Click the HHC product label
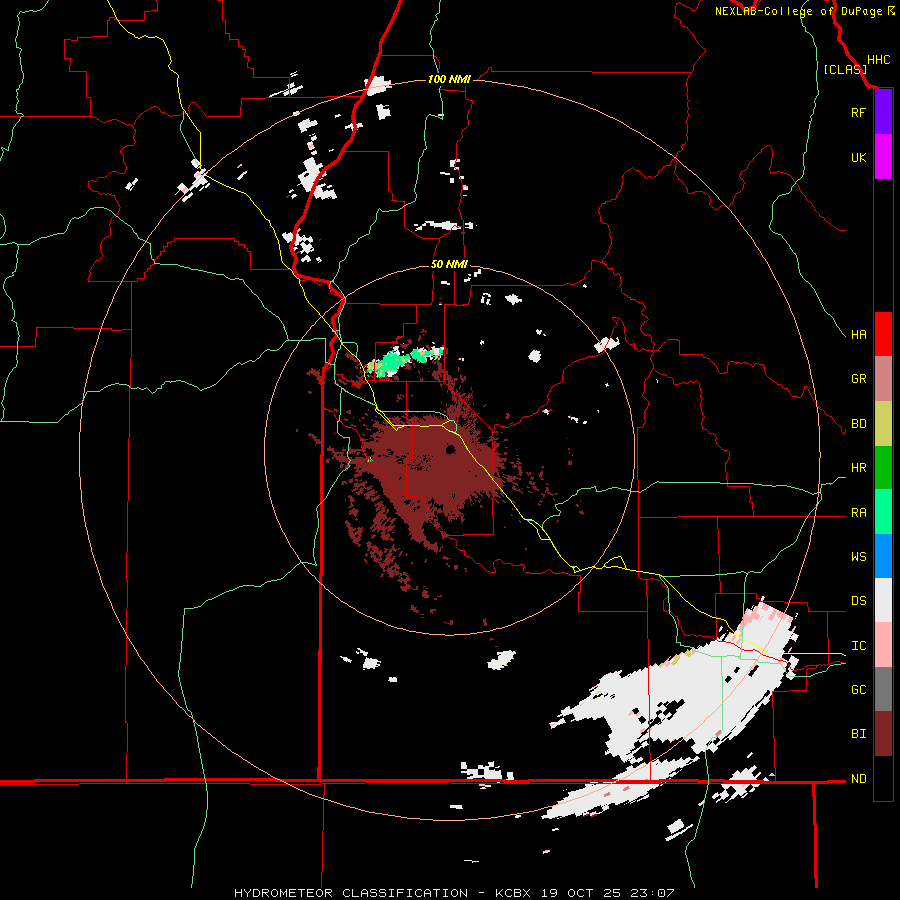The image size is (900, 900). coord(878,60)
